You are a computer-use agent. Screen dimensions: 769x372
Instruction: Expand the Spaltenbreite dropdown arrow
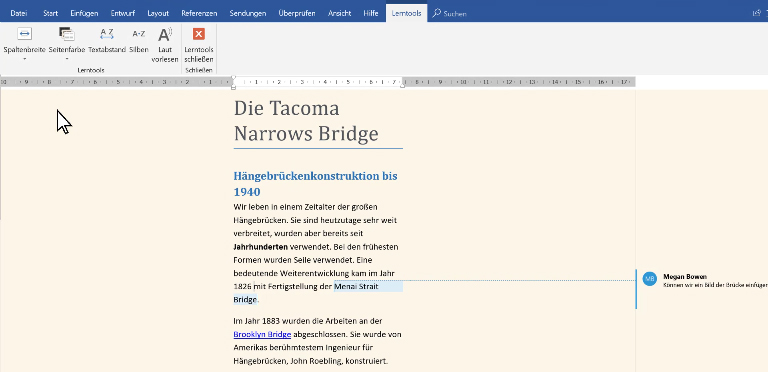pos(25,59)
